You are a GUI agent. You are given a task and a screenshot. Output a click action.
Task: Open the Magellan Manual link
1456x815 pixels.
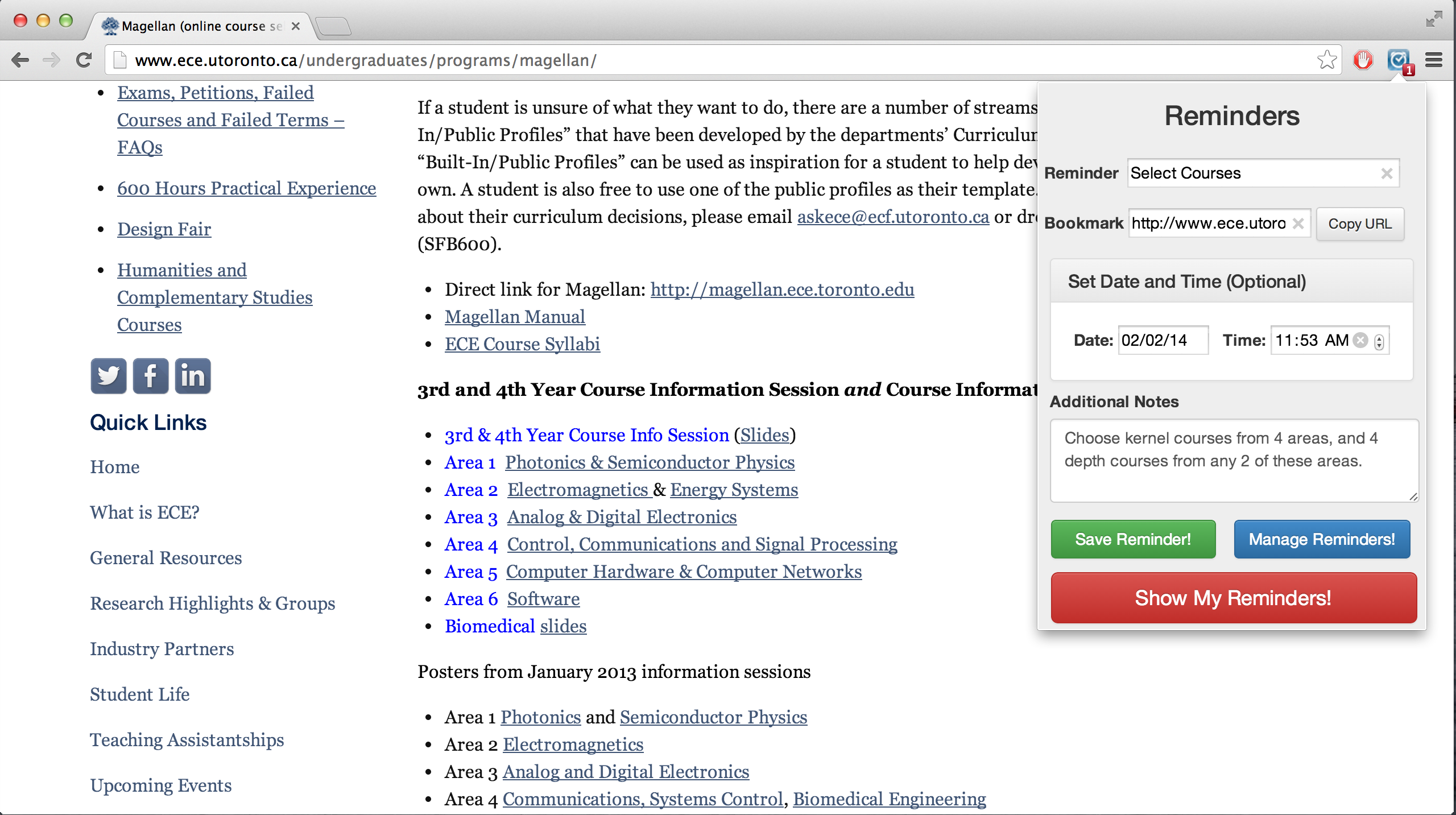point(515,317)
